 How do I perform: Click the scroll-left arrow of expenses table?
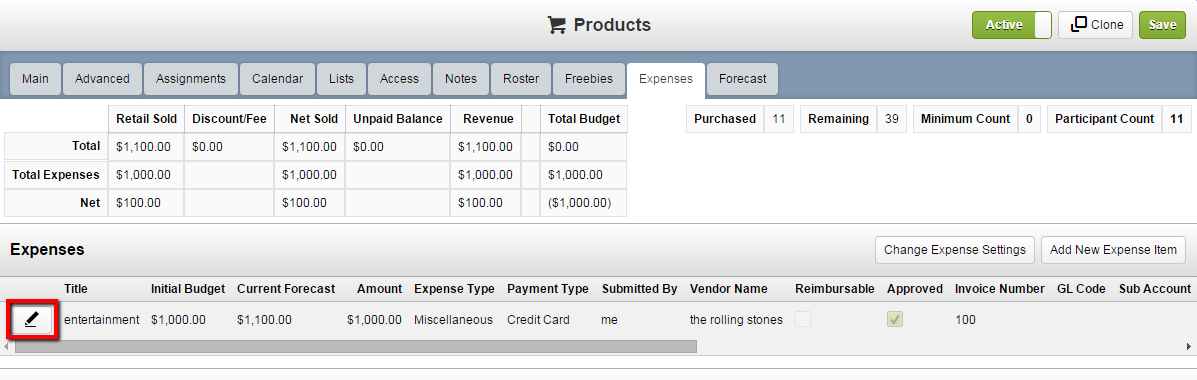click(7, 346)
